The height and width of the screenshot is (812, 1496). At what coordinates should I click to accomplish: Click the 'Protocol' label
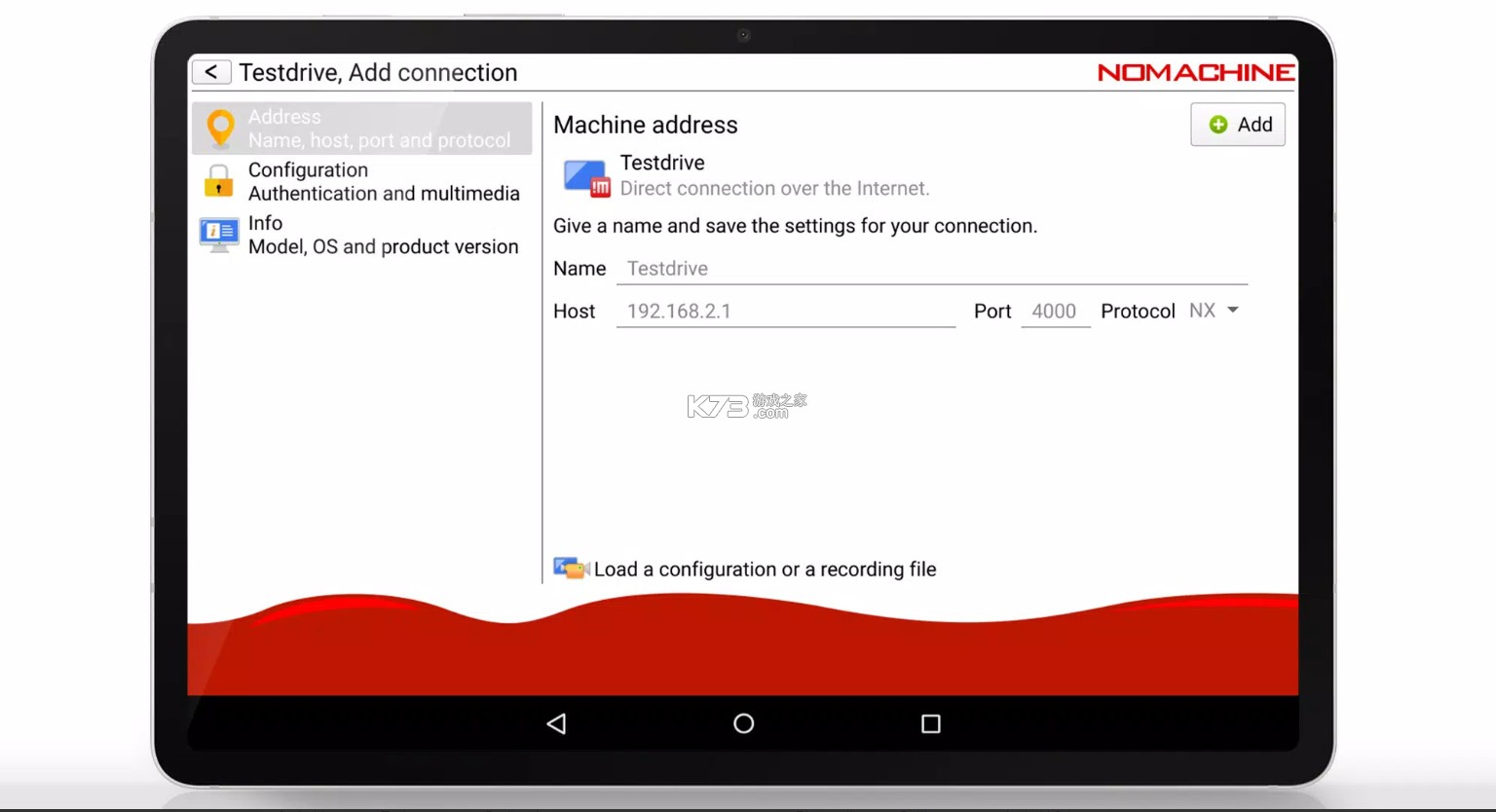1138,312
